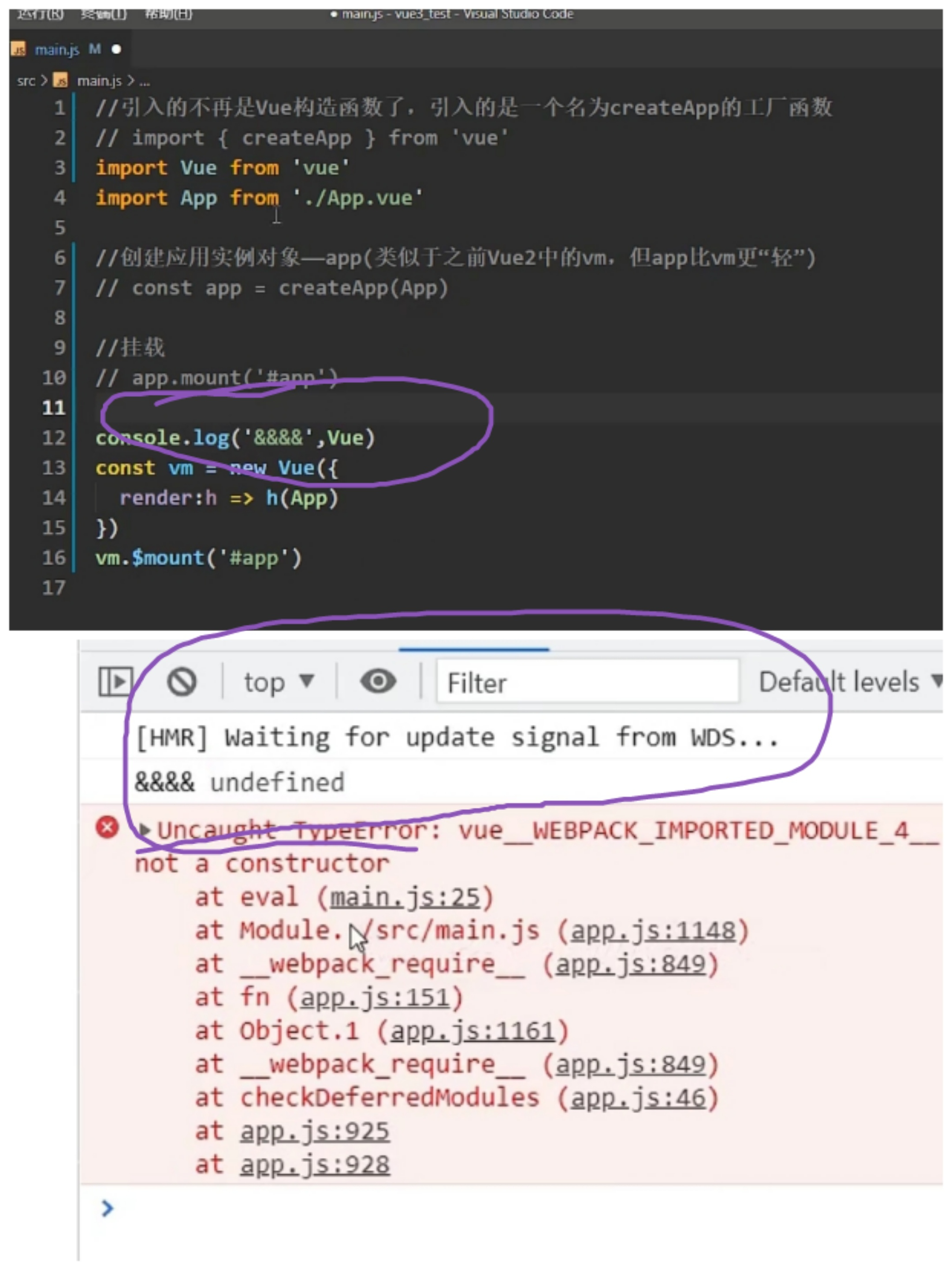
Task: Click the JS icon on main.js tab
Action: (19, 49)
